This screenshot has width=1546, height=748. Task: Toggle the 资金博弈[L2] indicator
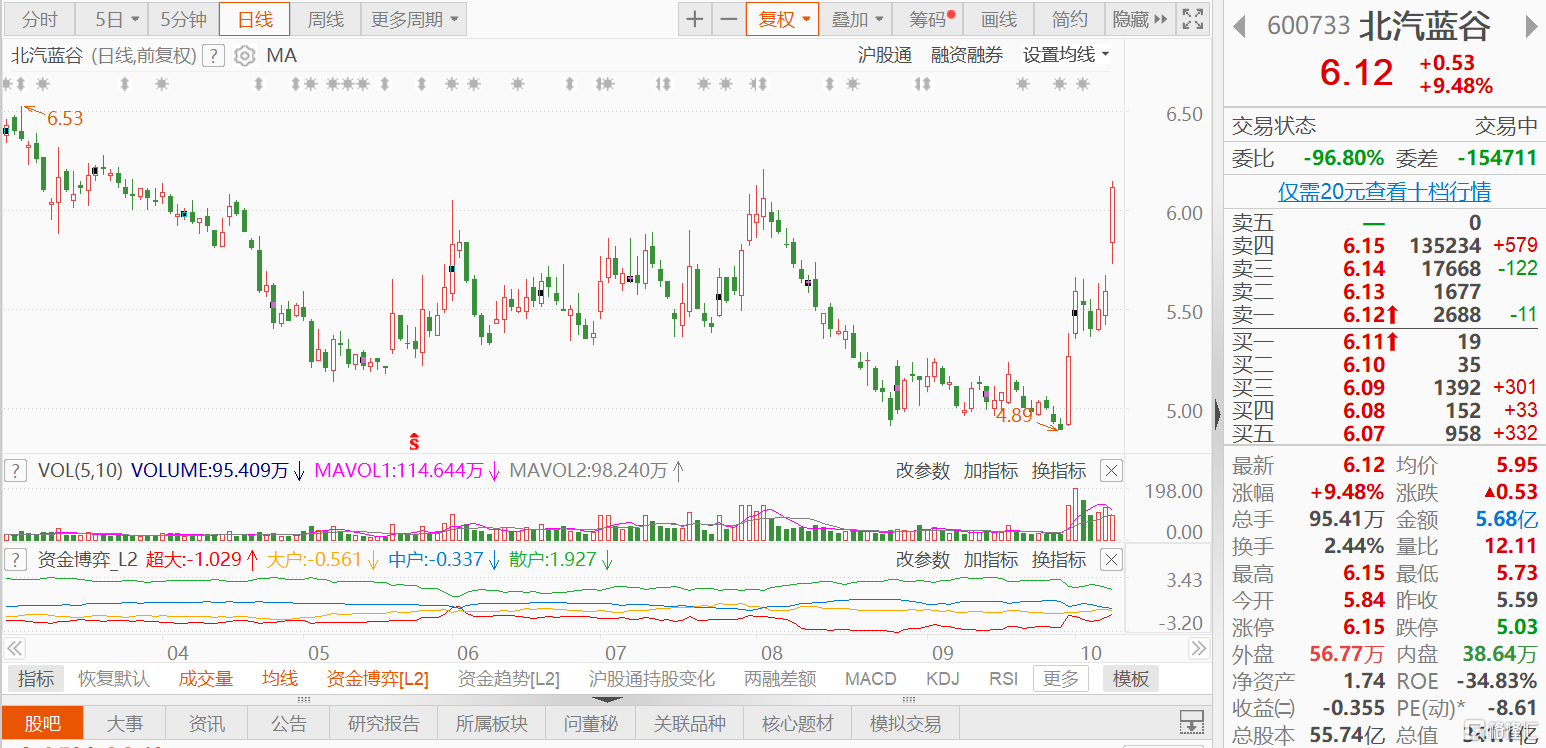(378, 679)
